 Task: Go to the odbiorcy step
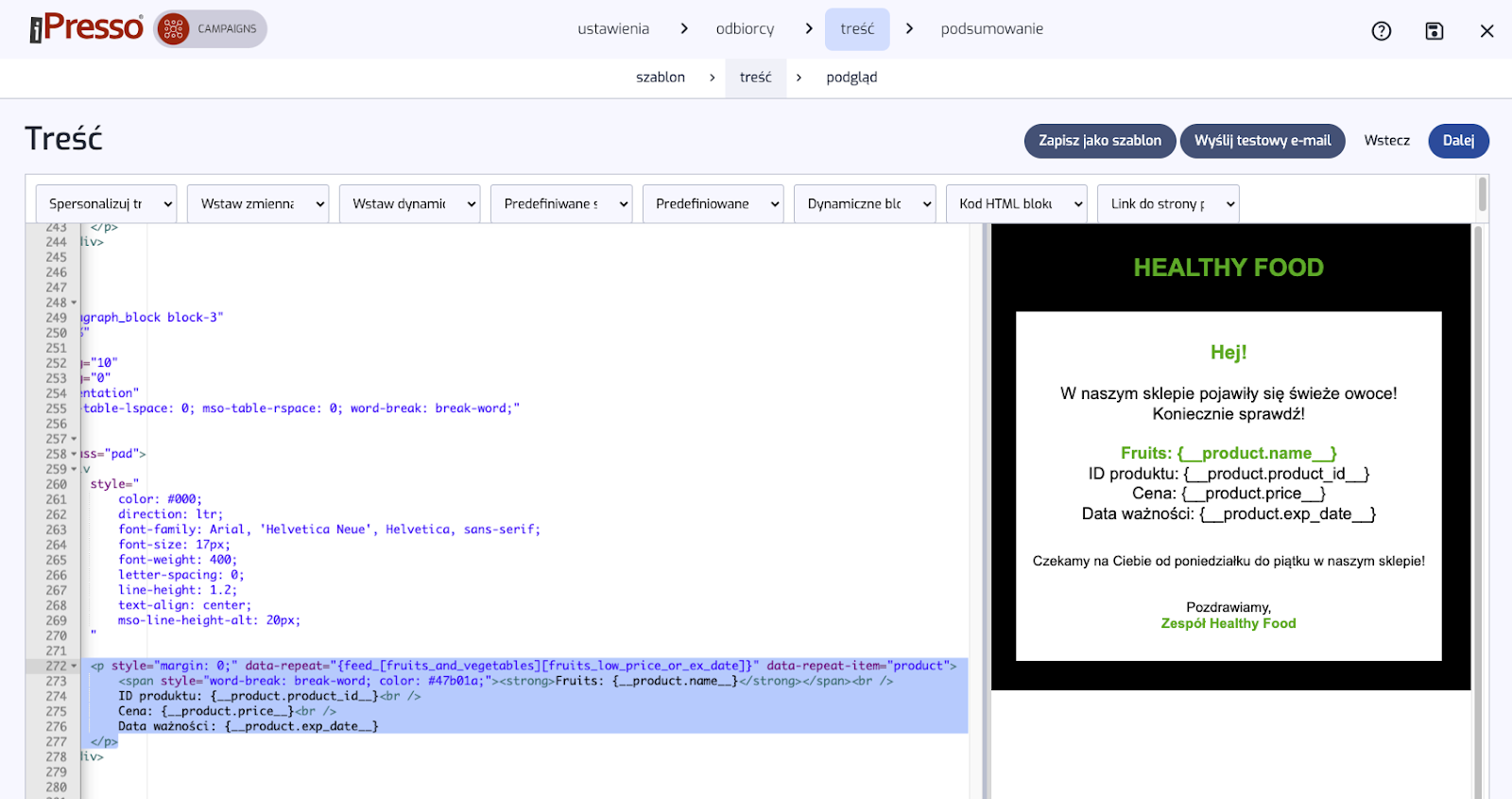[x=745, y=29]
